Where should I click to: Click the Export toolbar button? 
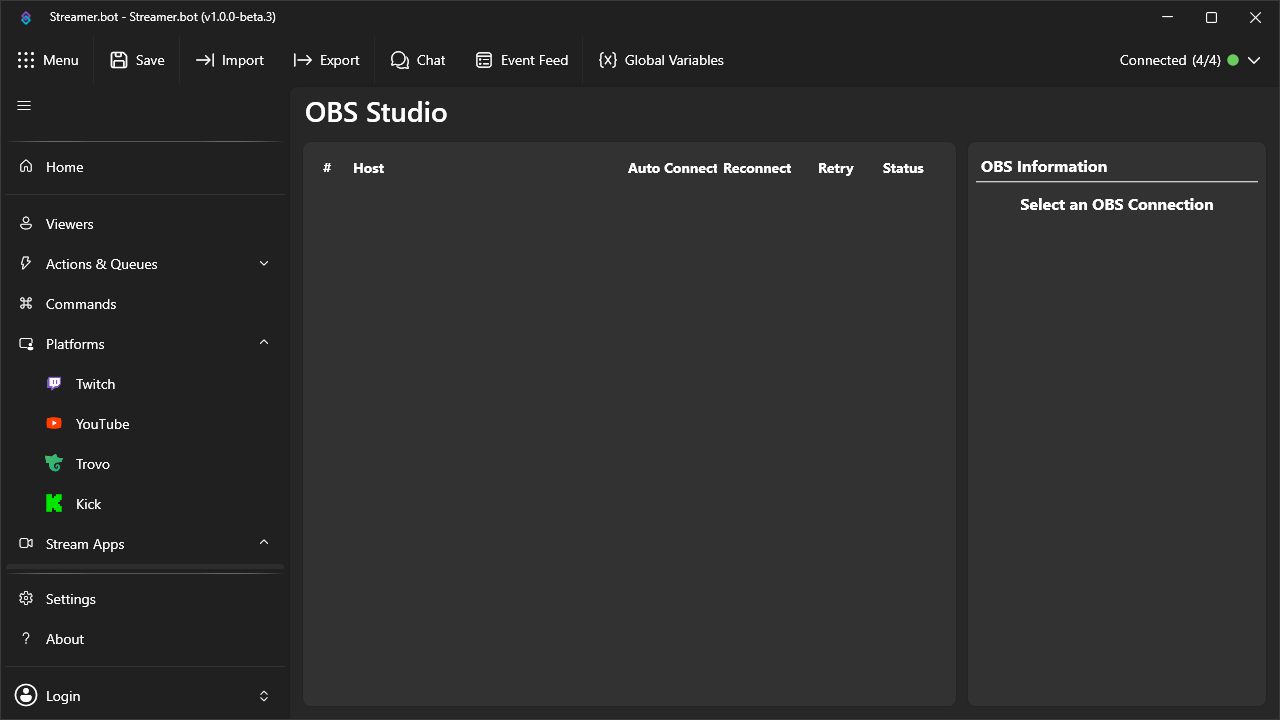[326, 60]
